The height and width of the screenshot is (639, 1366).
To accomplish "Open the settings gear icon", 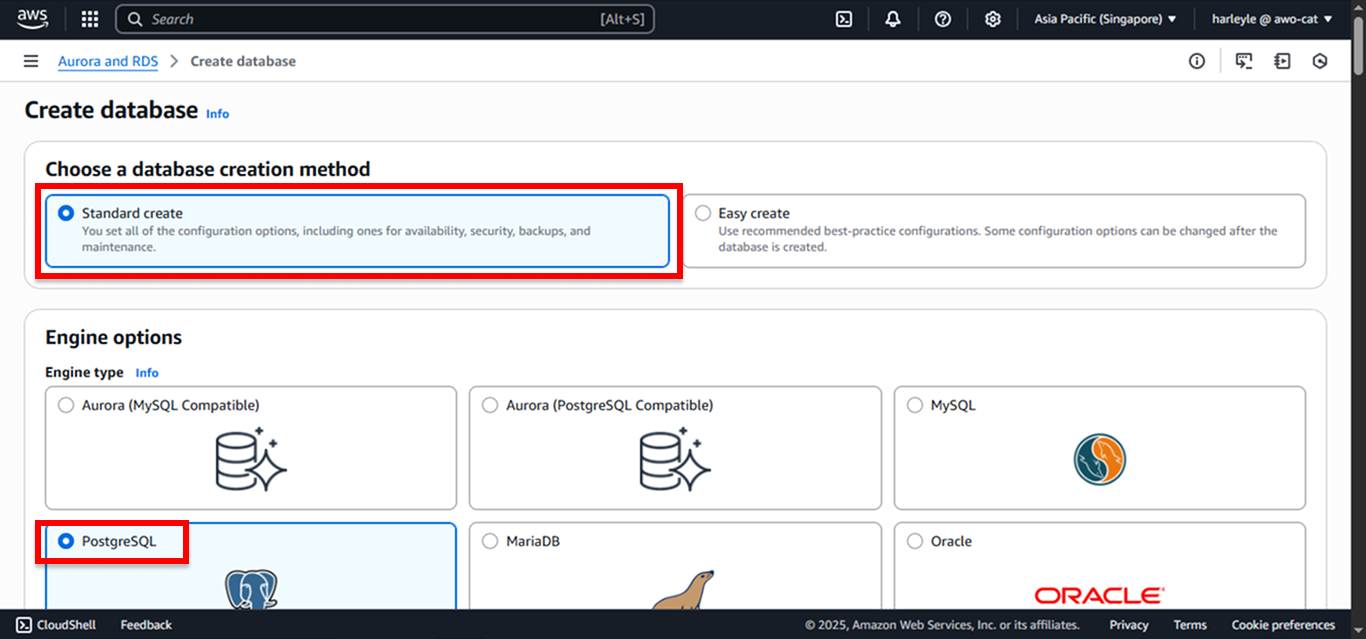I will point(992,19).
